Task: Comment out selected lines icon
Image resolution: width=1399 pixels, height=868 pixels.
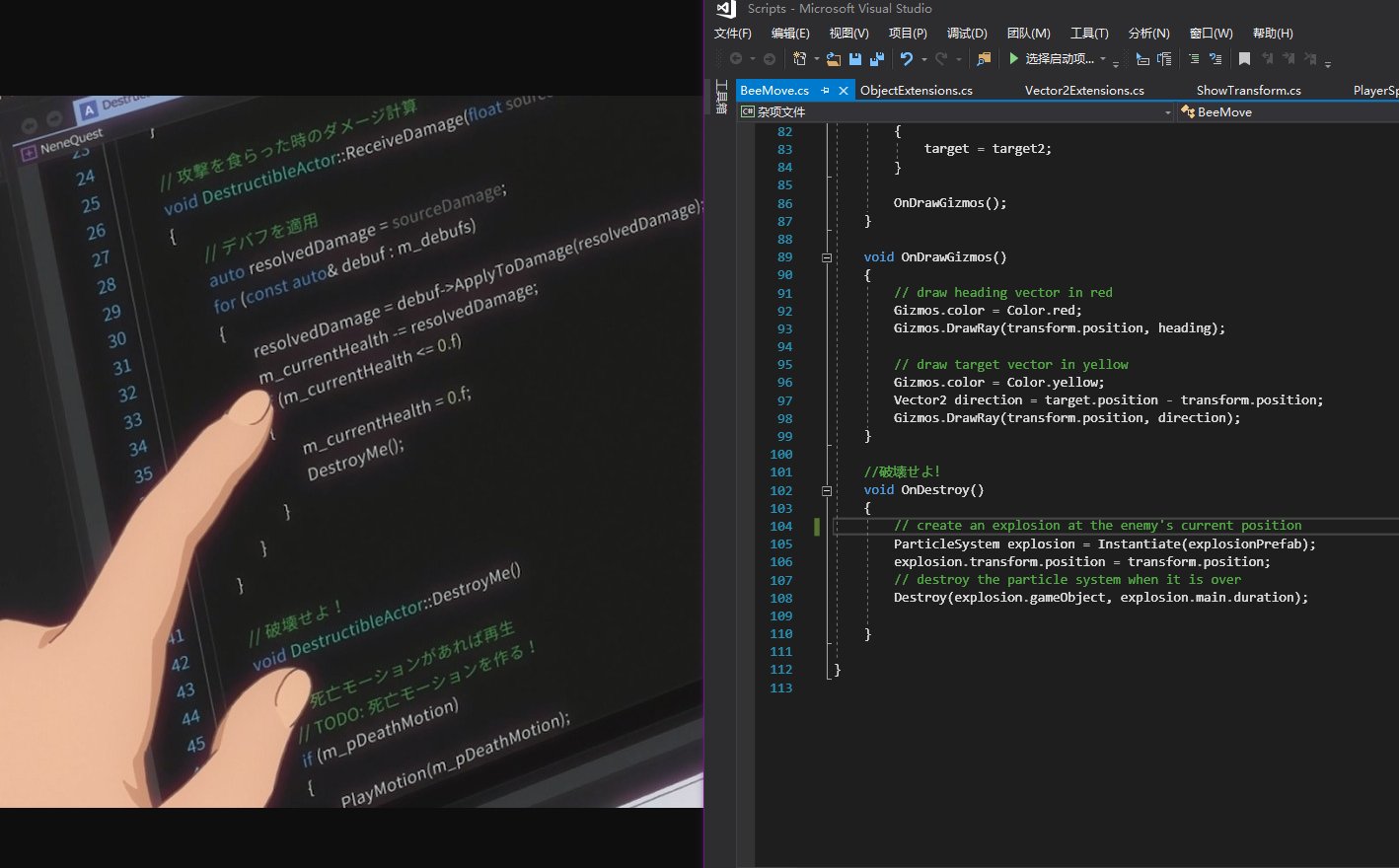Action: 1193,59
